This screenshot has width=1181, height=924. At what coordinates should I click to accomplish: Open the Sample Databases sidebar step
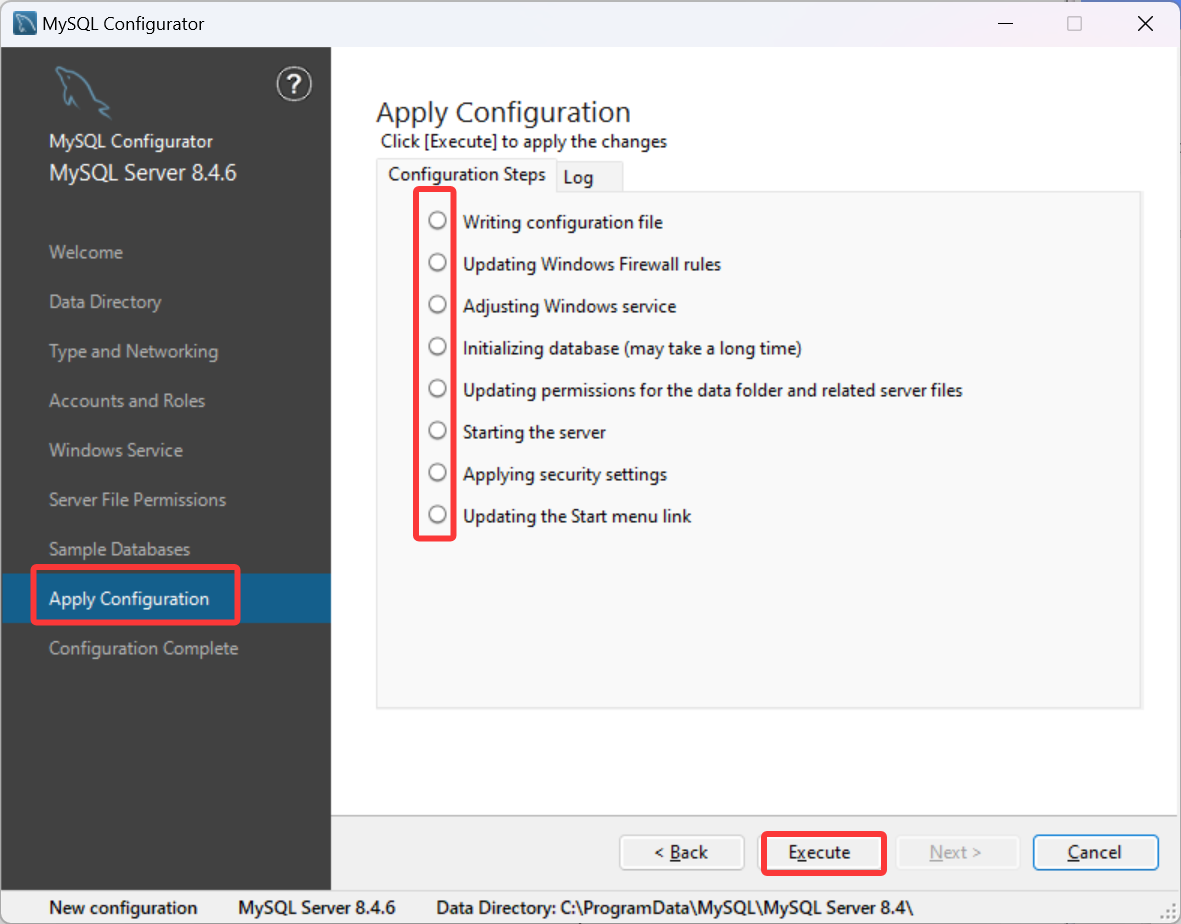pyautogui.click(x=119, y=550)
